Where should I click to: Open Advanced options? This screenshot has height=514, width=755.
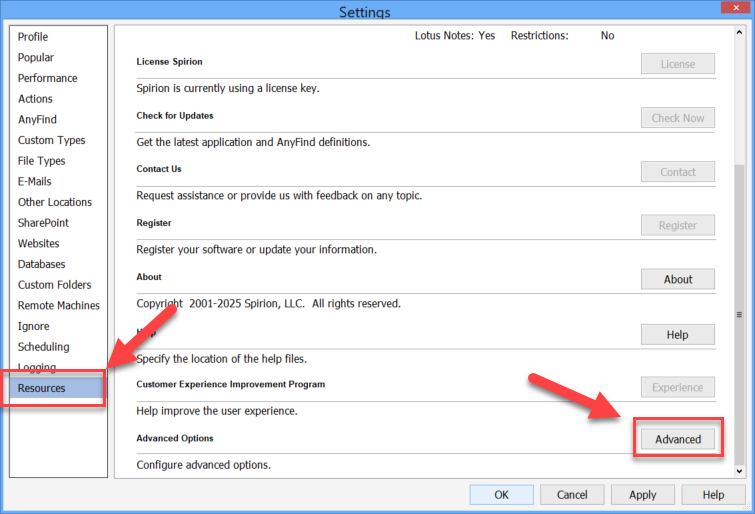click(677, 439)
